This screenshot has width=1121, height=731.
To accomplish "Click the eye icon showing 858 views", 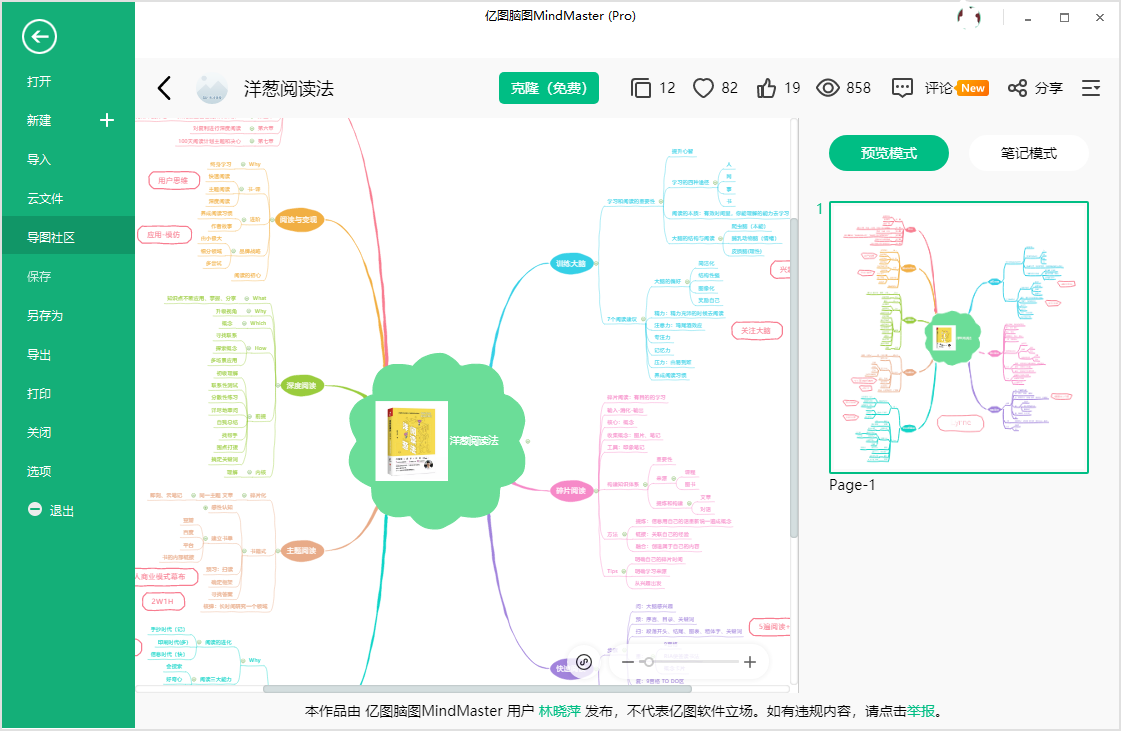I will [828, 88].
